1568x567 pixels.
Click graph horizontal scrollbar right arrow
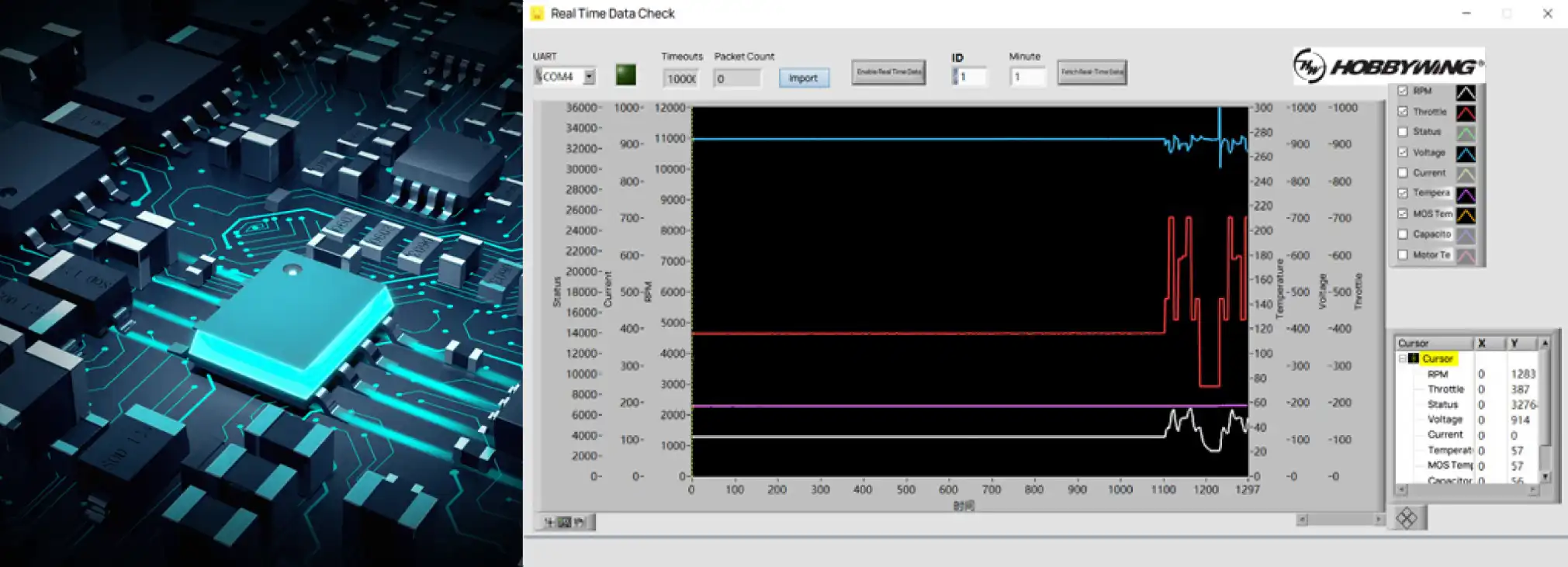coord(1378,520)
